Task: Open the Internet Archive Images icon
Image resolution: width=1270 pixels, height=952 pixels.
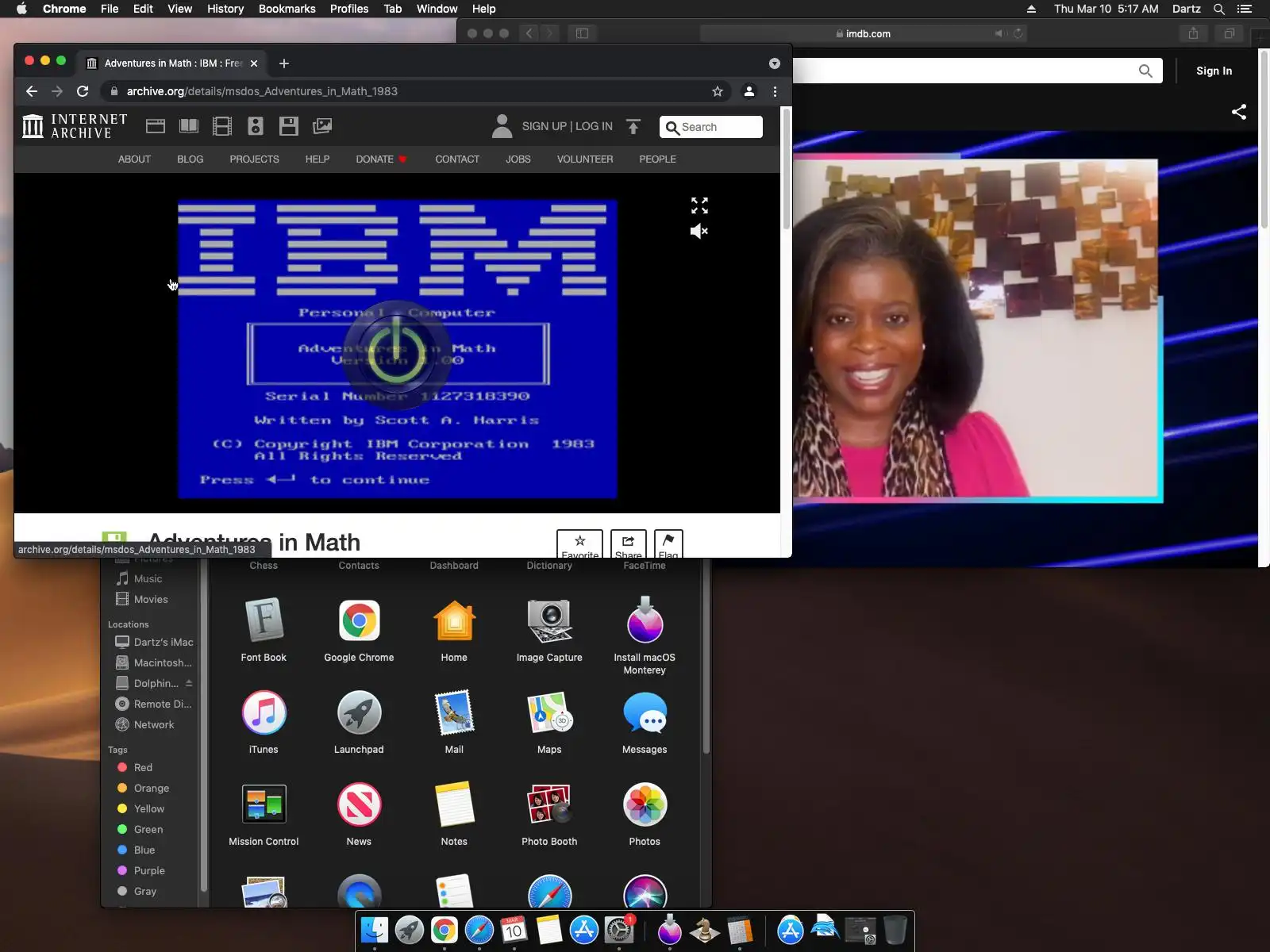Action: [322, 126]
